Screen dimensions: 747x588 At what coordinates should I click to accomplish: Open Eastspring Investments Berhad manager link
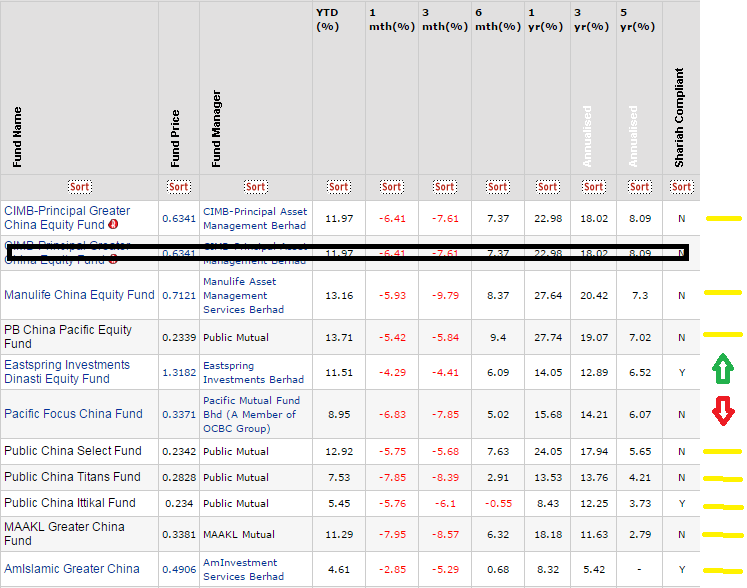(253, 373)
